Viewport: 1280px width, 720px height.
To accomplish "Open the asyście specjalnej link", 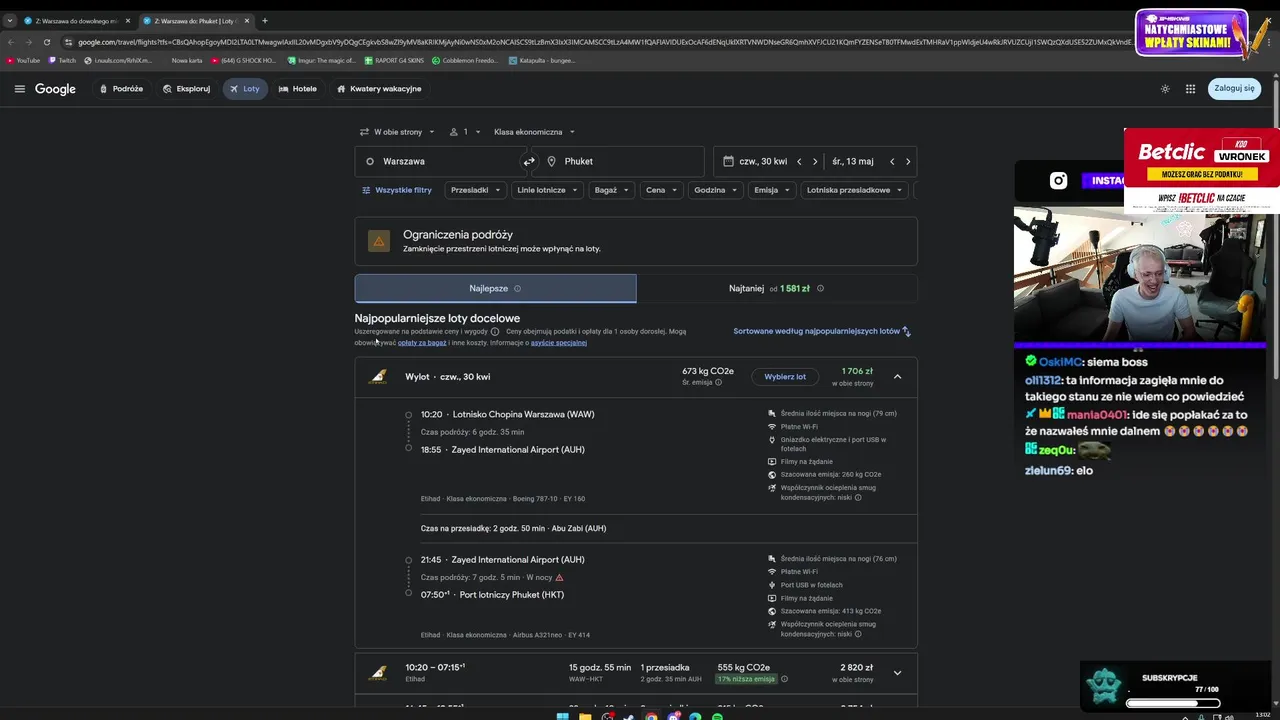I will coord(559,343).
